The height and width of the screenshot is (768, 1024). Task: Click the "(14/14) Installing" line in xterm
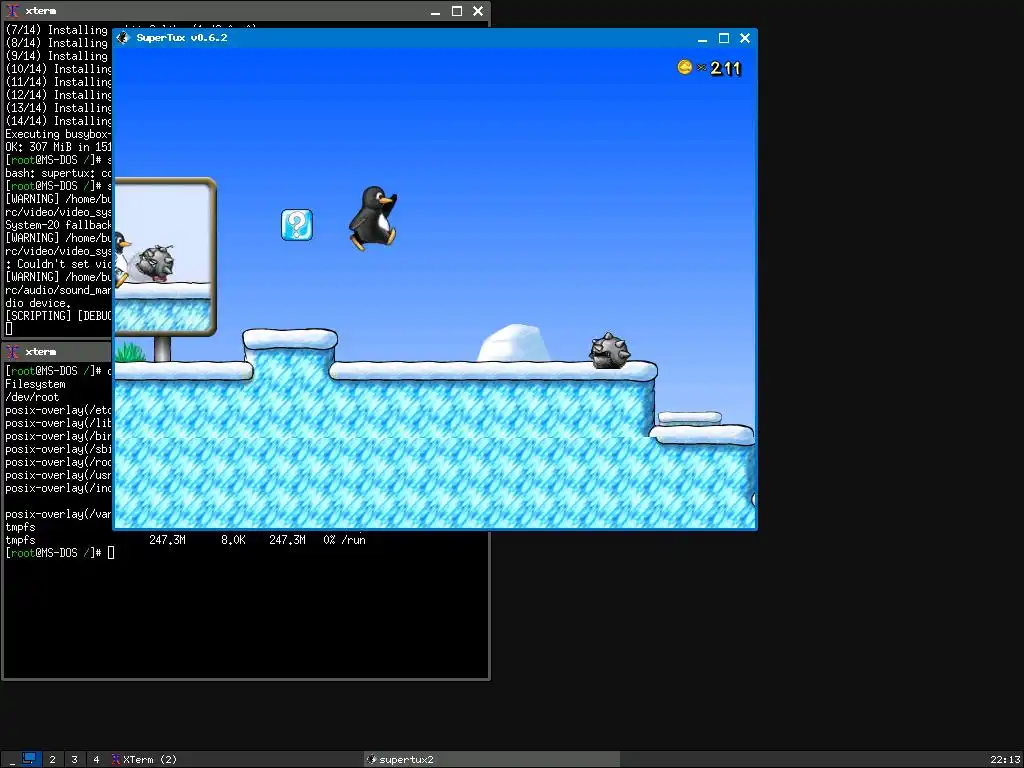click(x=59, y=121)
